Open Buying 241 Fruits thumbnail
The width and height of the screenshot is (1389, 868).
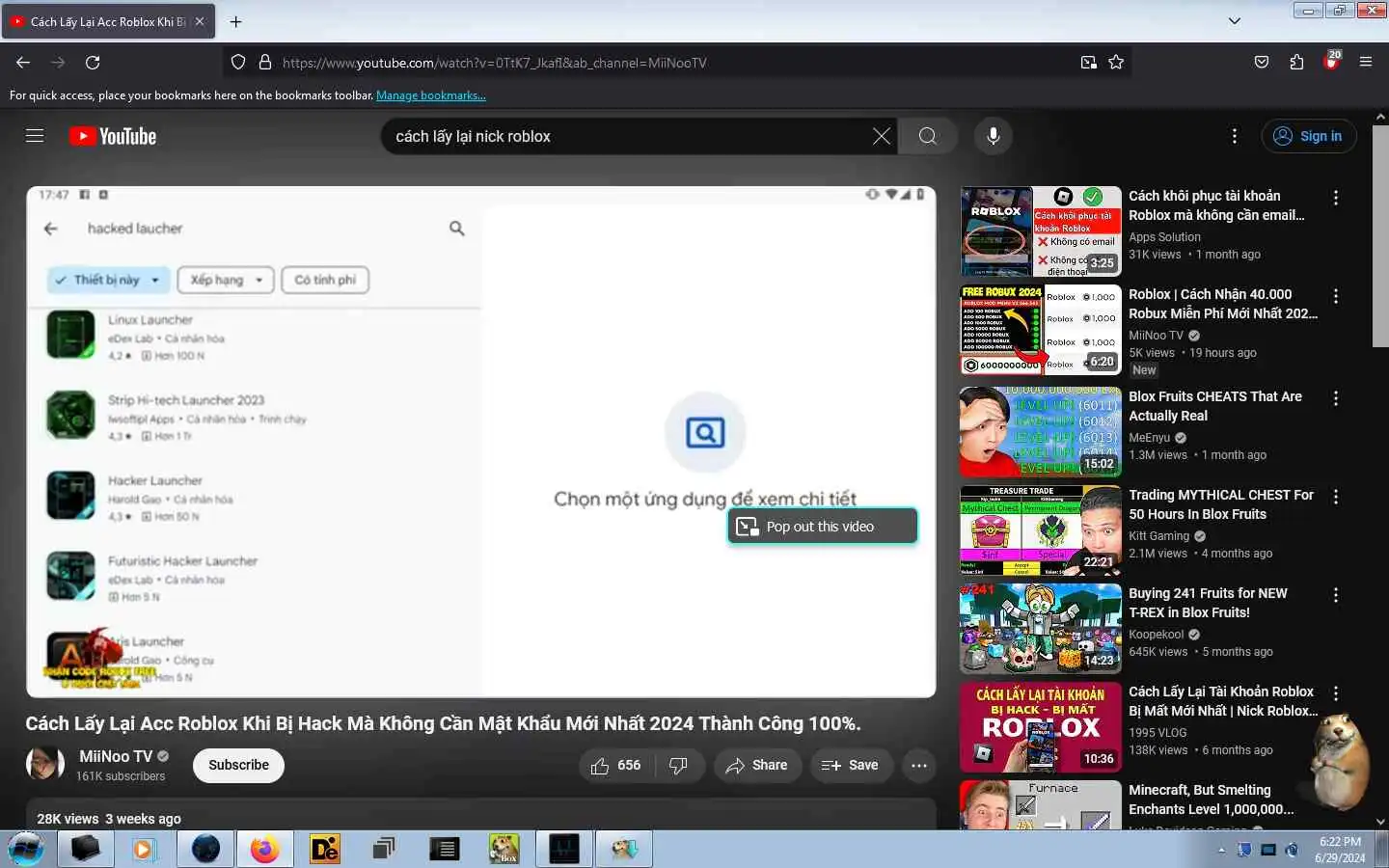coord(1040,629)
